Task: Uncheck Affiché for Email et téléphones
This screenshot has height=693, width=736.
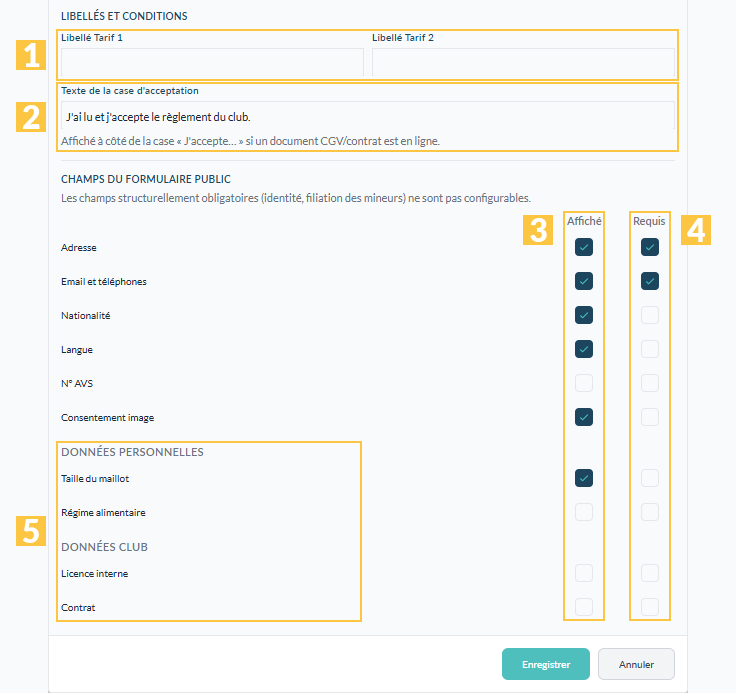Action: [583, 281]
